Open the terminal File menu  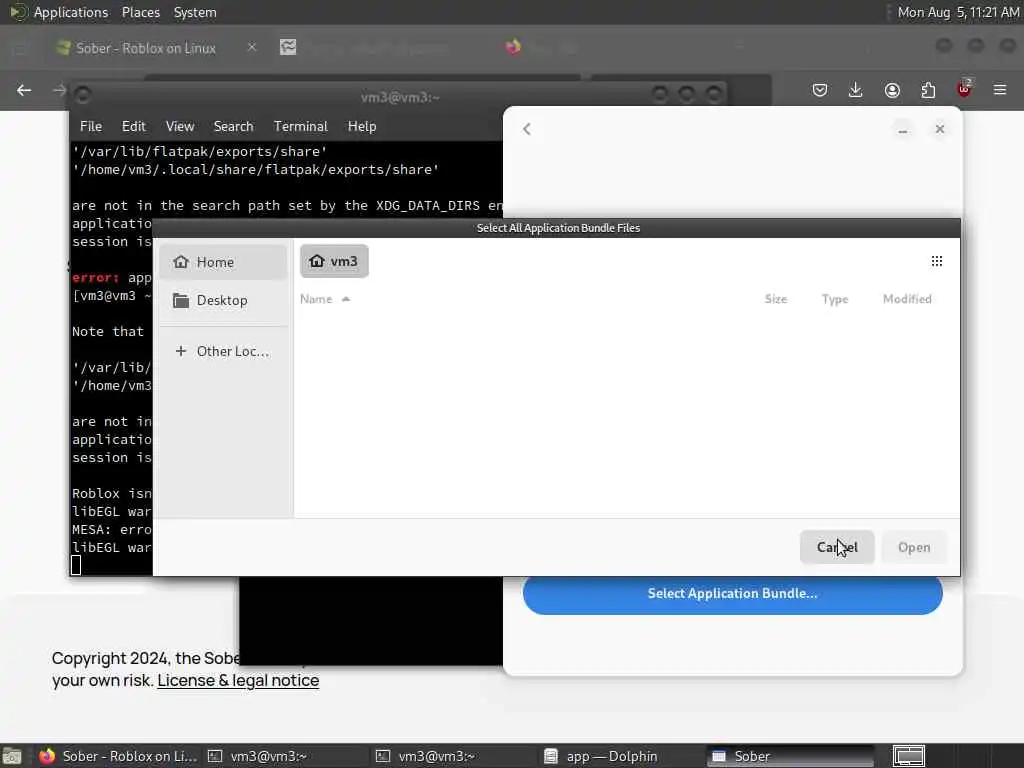pos(91,127)
